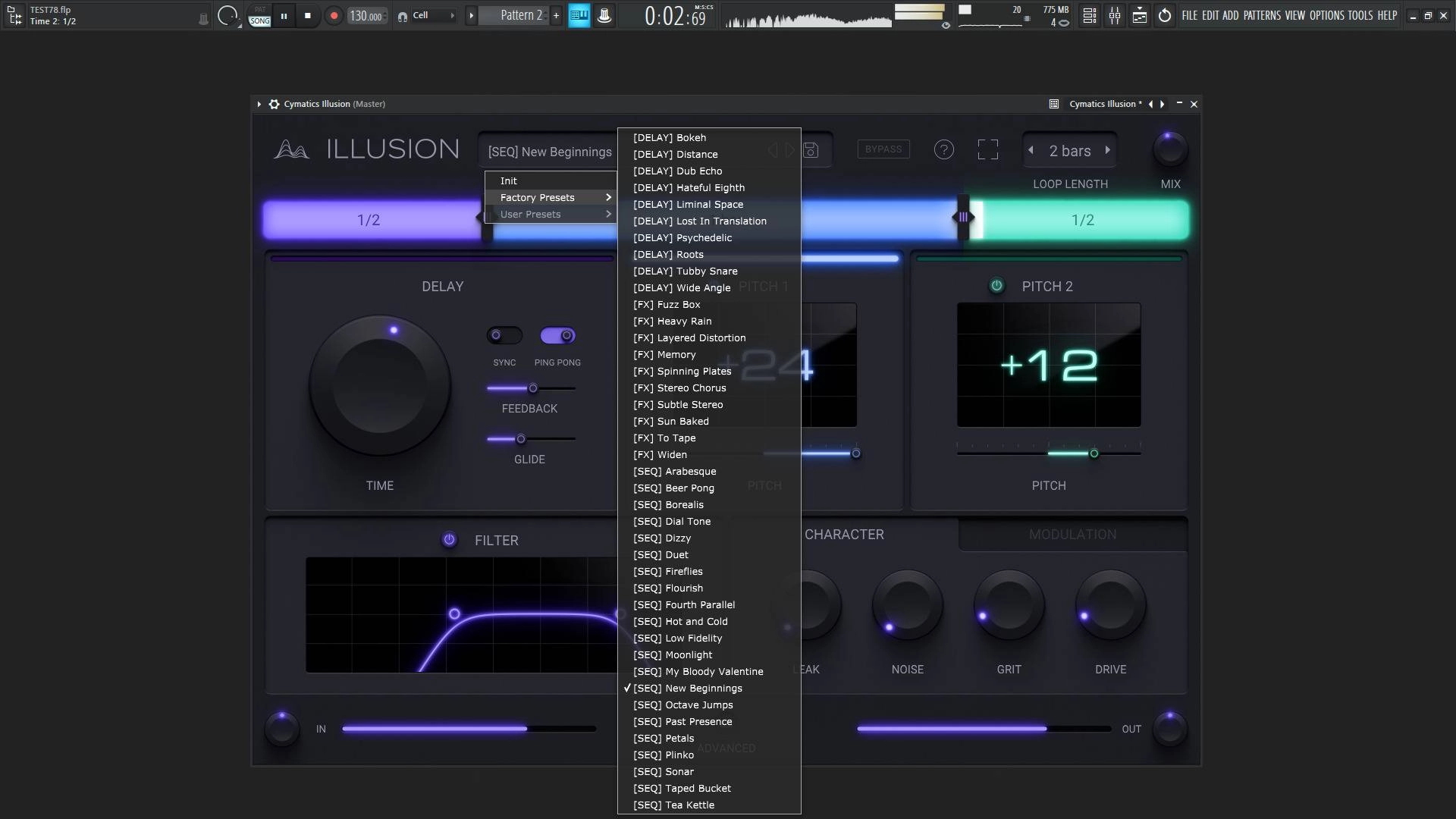Click the DRIVE knob

coord(1110,606)
